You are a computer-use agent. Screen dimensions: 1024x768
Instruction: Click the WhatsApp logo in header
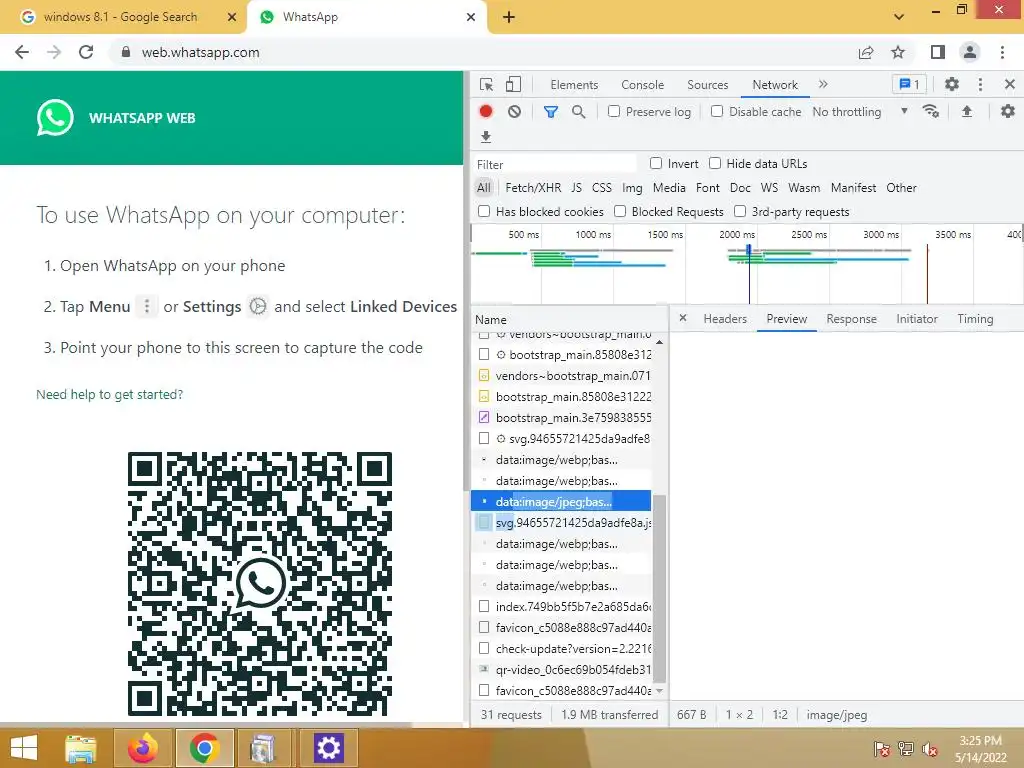(55, 118)
